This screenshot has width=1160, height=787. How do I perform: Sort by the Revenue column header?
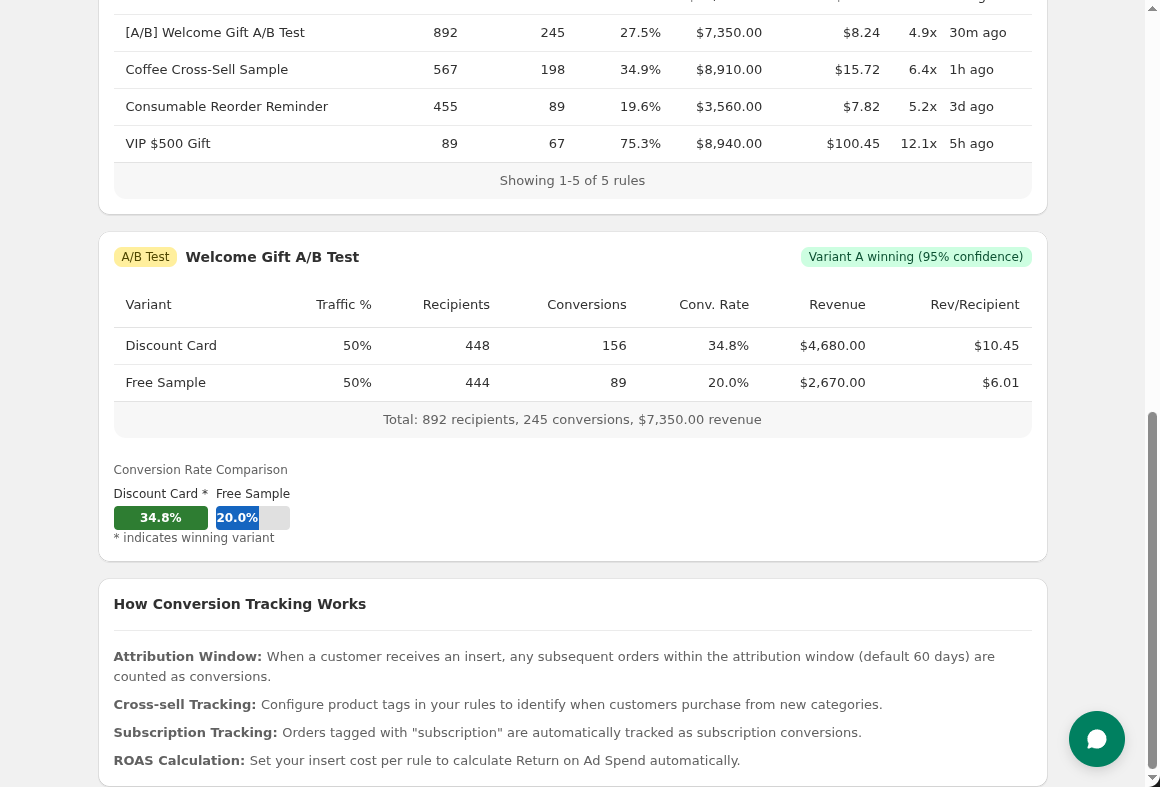click(x=837, y=304)
